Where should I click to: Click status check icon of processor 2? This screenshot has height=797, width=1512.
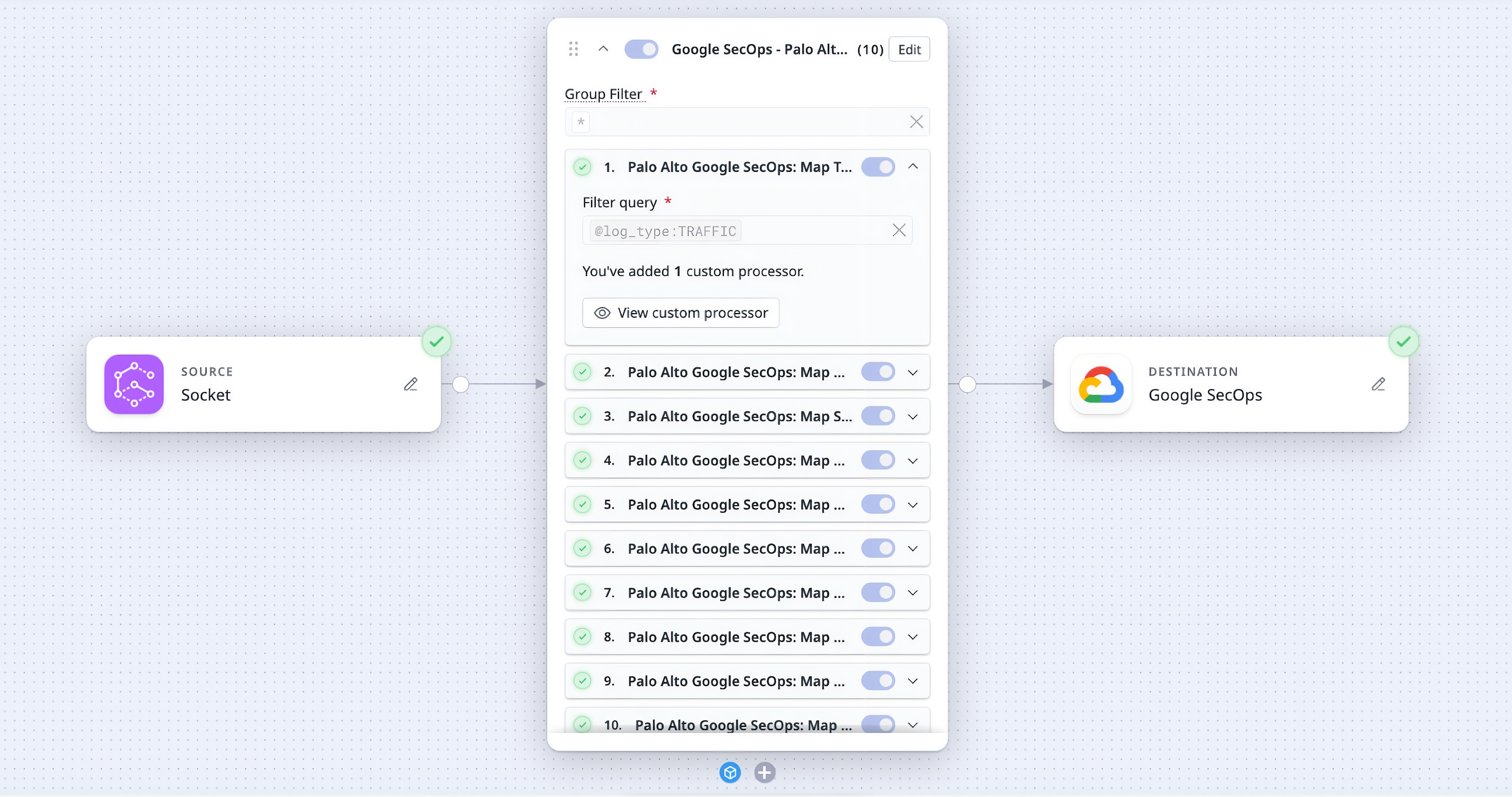582,372
